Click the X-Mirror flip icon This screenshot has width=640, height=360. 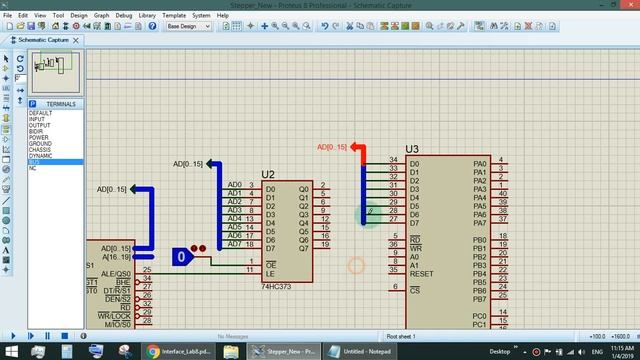tap(20, 90)
